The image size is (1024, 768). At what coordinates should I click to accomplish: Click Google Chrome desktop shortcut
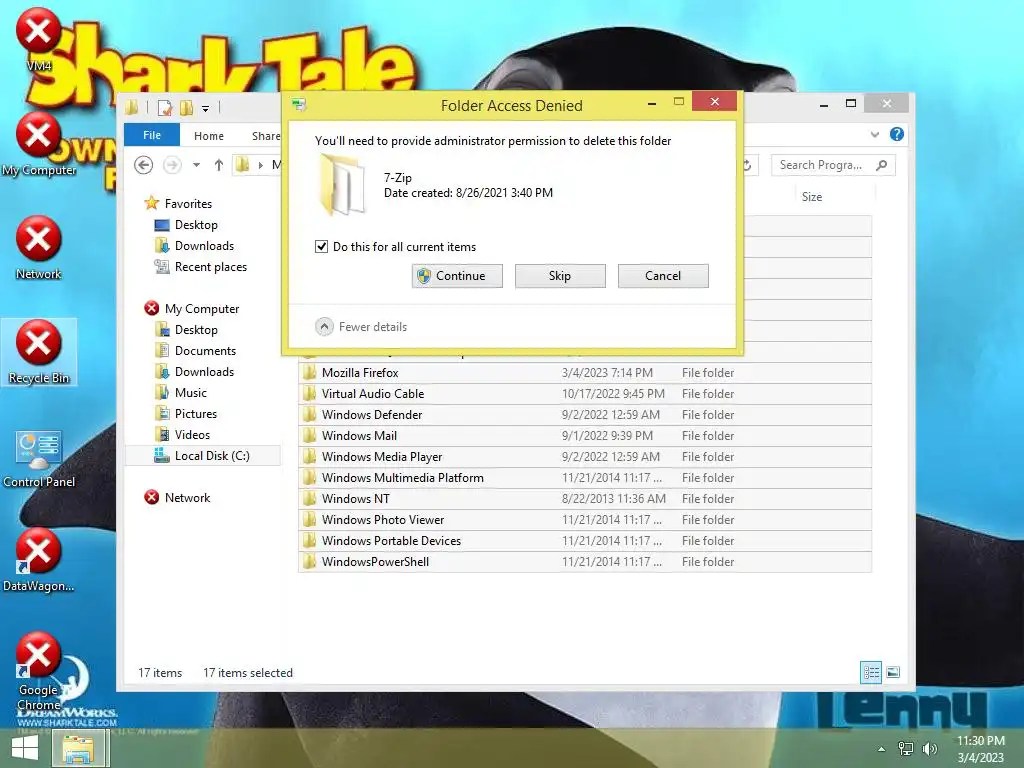tap(39, 672)
